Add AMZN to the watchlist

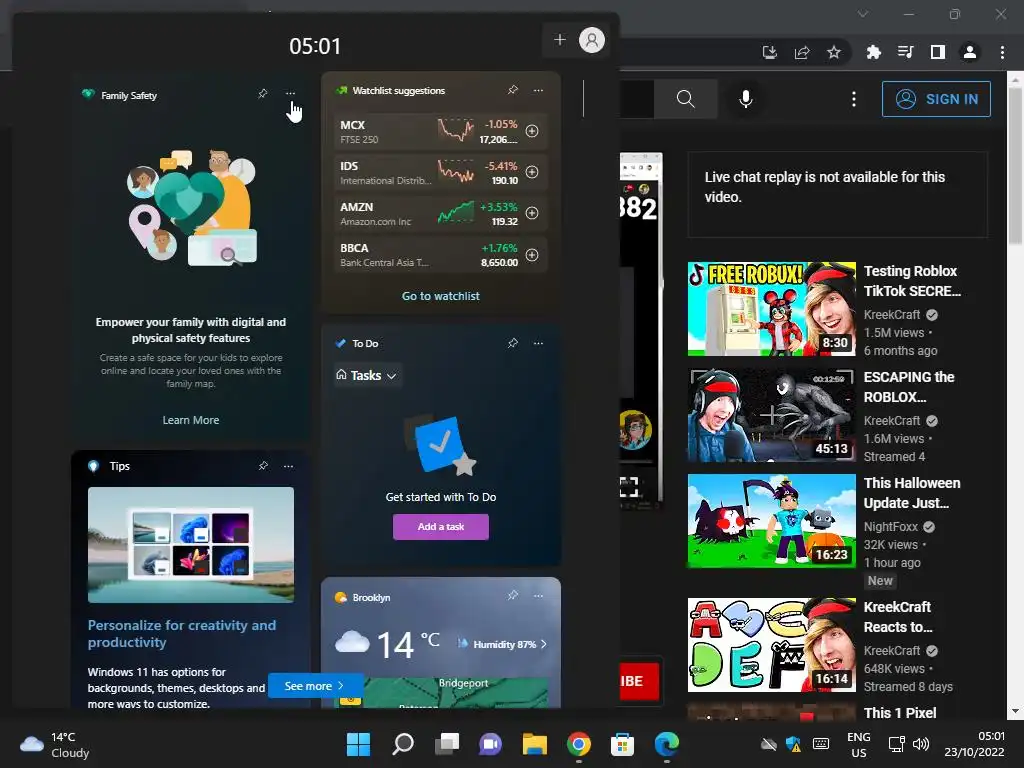click(x=532, y=213)
